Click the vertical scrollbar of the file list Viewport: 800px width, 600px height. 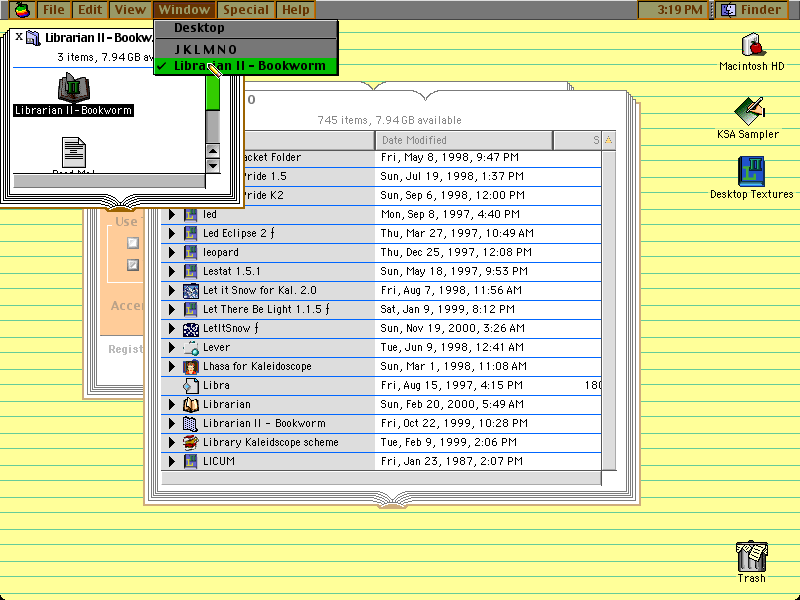[608, 310]
